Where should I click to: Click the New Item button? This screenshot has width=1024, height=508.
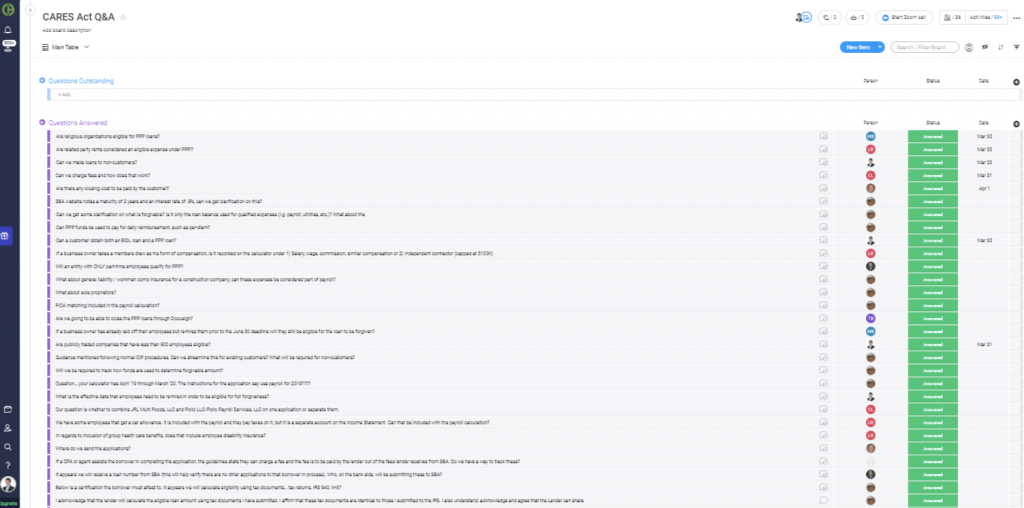[x=857, y=47]
